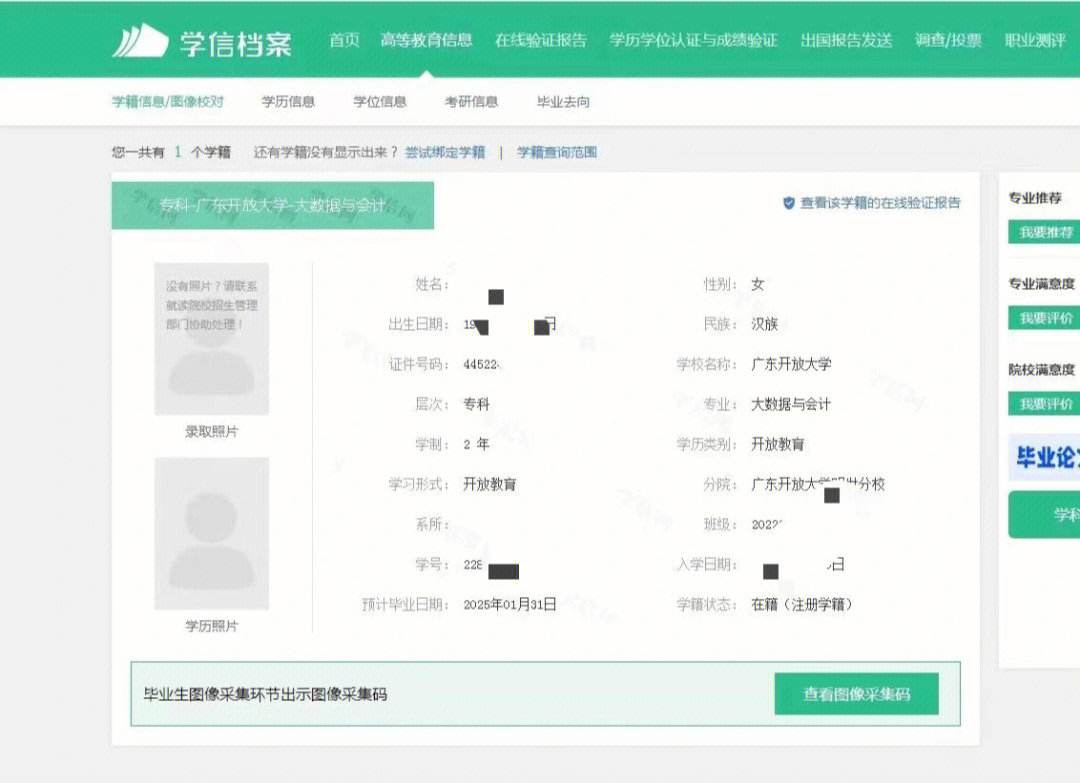Open 出国报告发送 menu item
The width and height of the screenshot is (1080, 783).
pos(846,40)
